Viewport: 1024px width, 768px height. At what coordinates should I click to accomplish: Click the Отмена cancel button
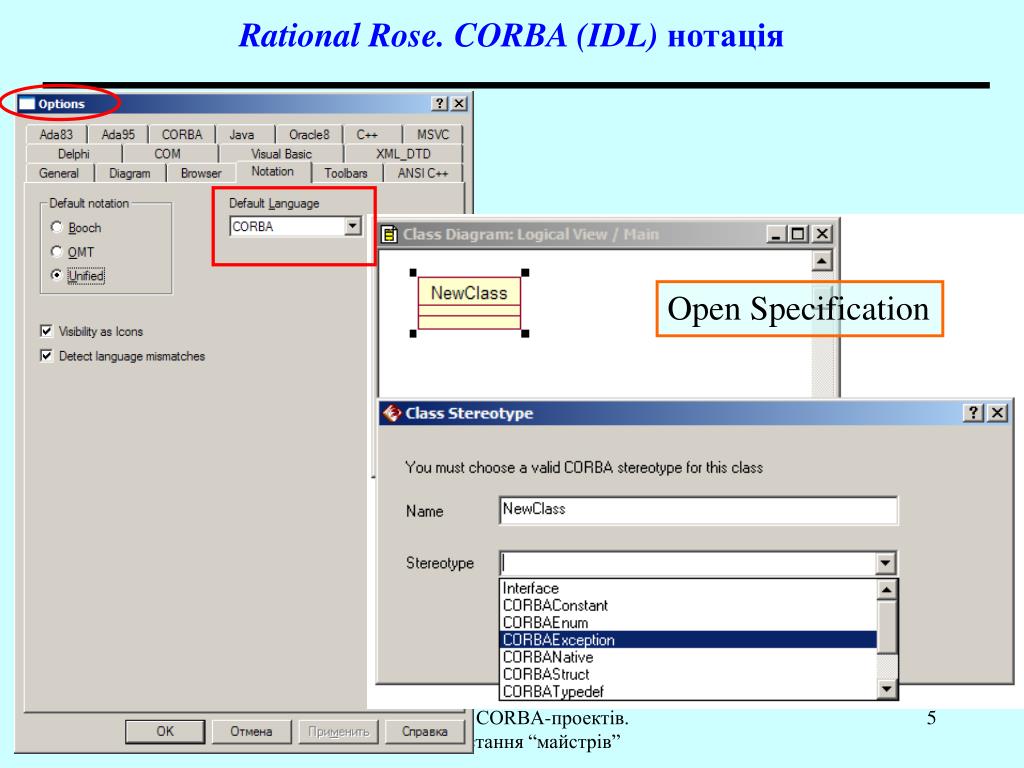point(251,731)
